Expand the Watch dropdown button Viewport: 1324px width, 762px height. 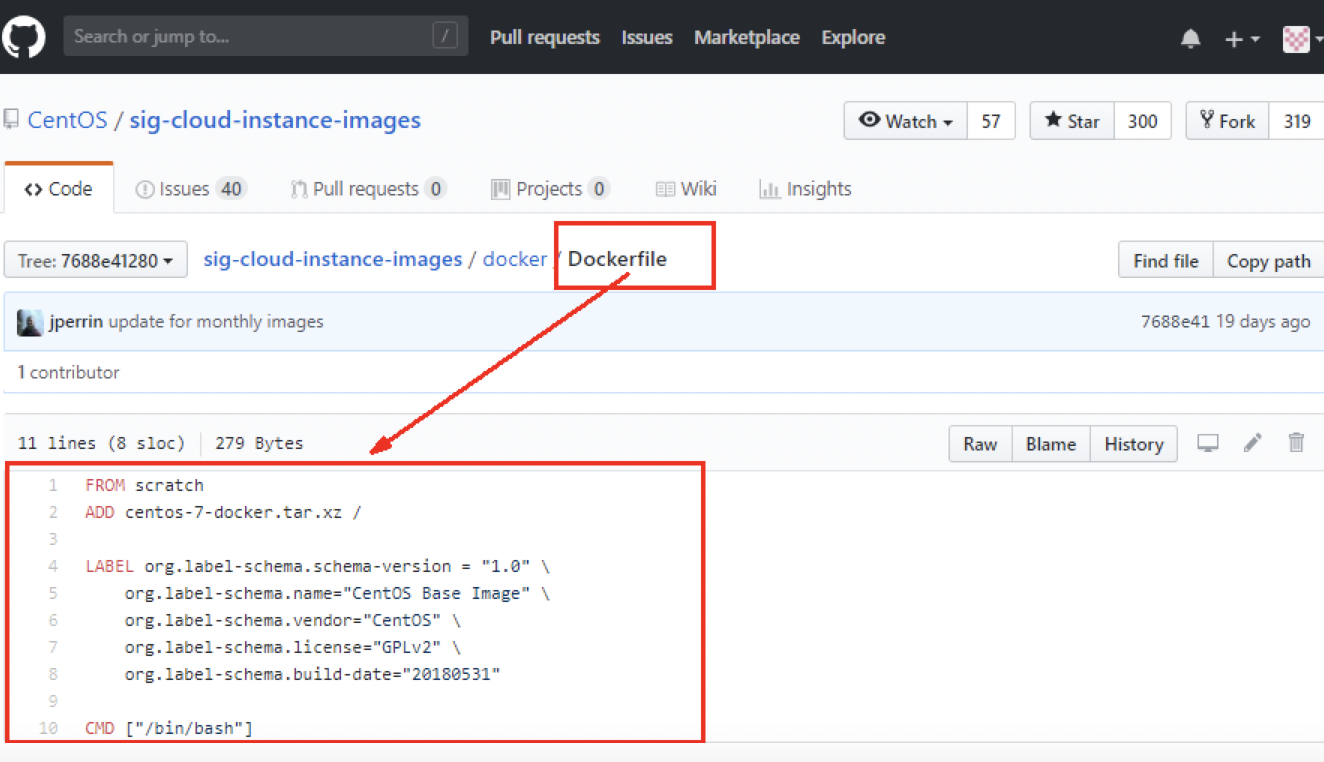(x=905, y=121)
